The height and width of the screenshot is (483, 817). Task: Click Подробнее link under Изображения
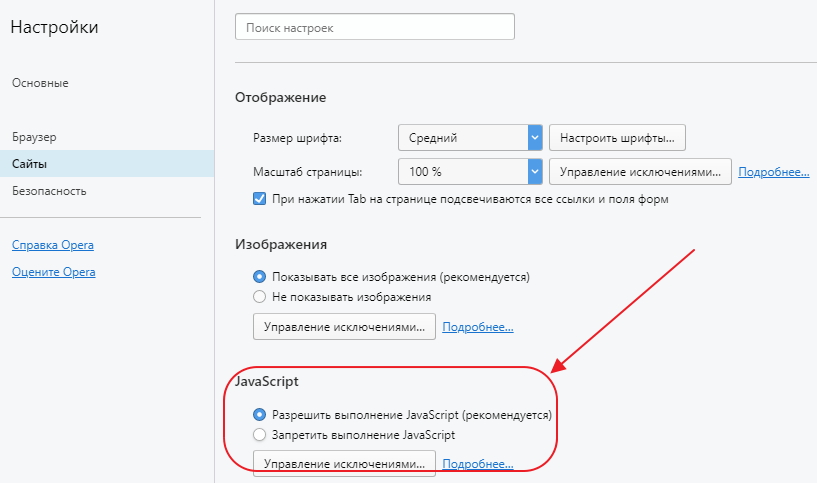point(478,327)
